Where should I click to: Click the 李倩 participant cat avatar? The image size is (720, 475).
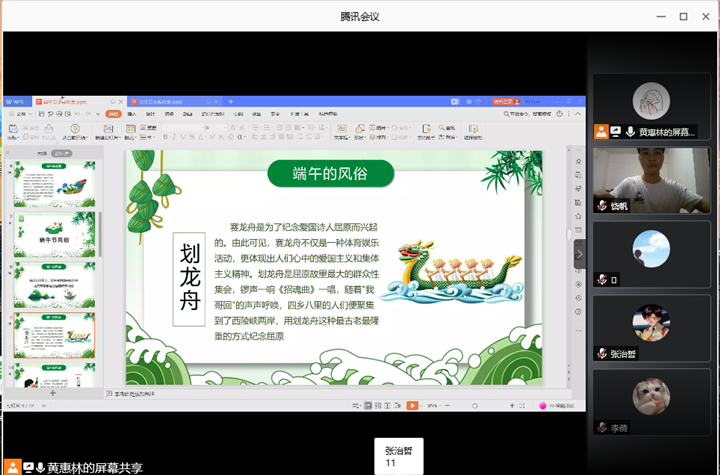651,396
